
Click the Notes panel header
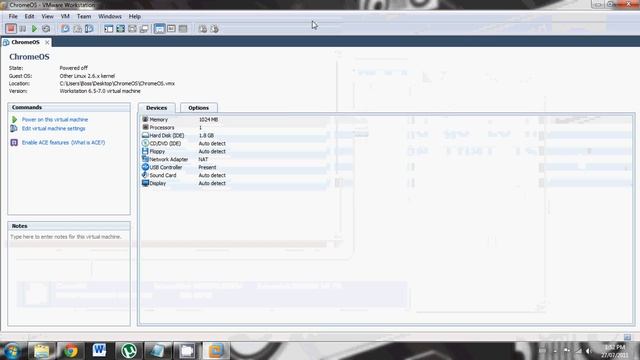click(69, 226)
